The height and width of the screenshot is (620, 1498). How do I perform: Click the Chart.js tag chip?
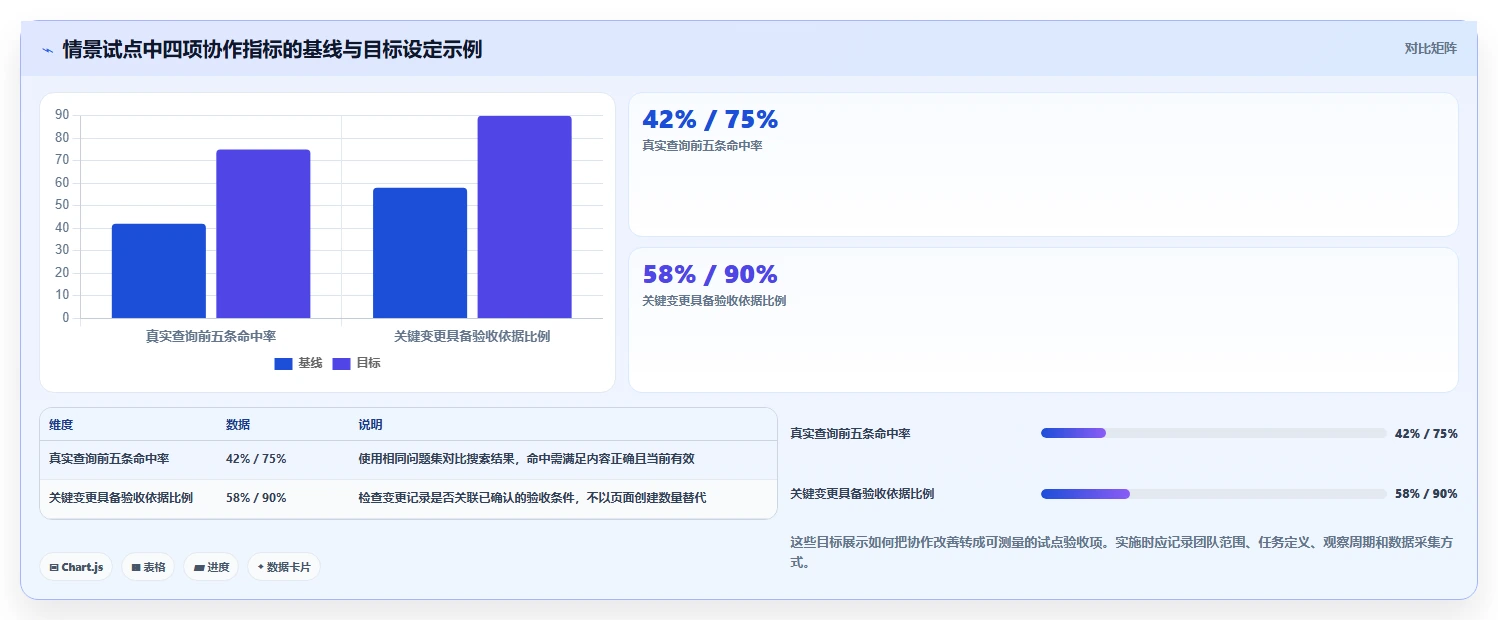click(x=76, y=567)
